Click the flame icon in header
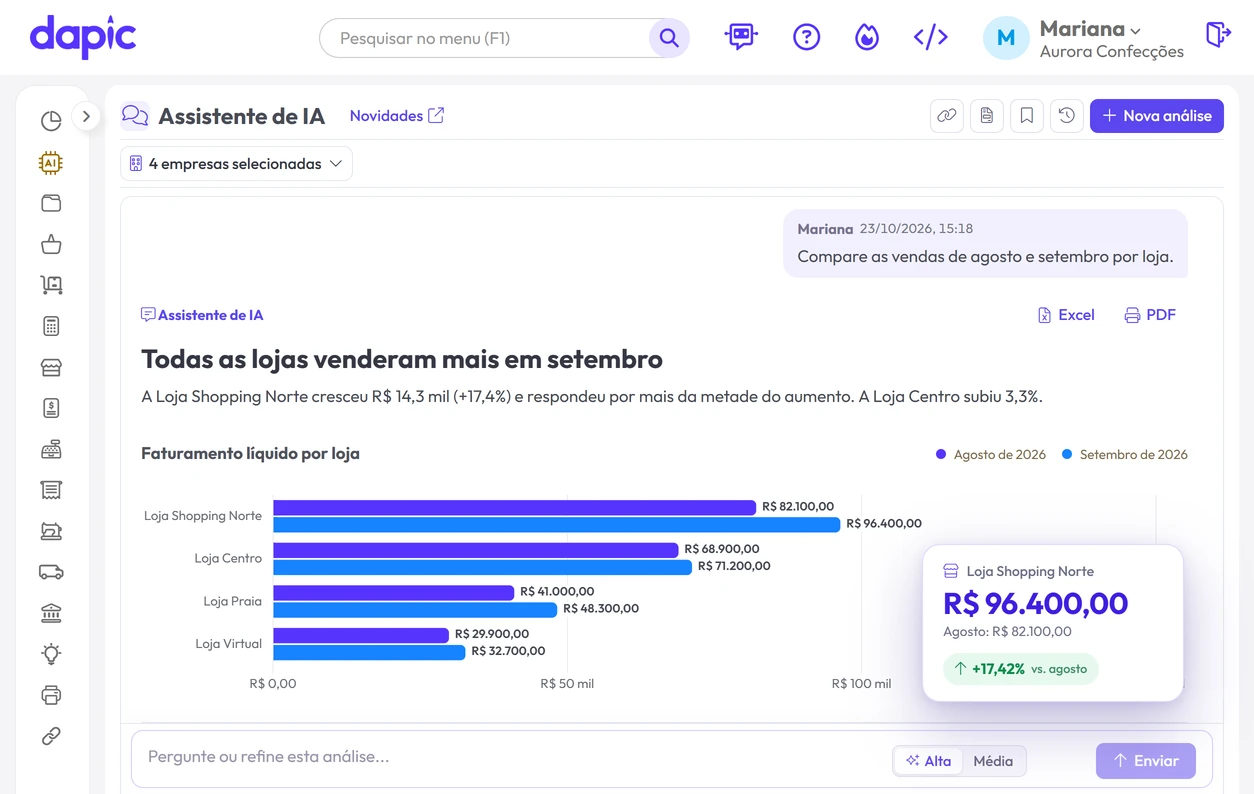 pyautogui.click(x=866, y=37)
